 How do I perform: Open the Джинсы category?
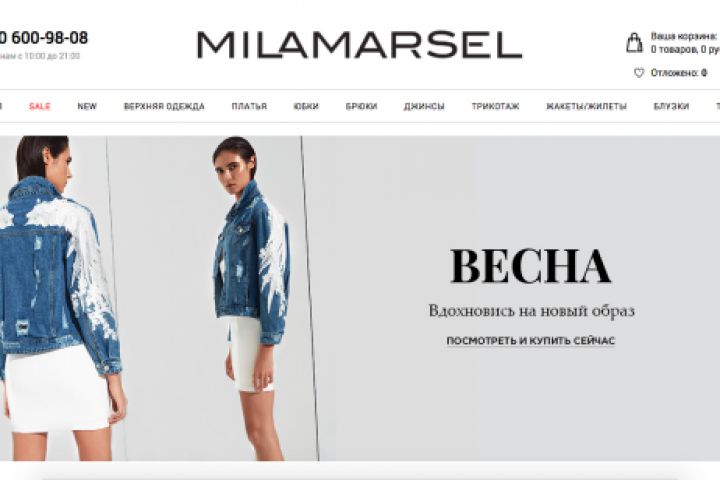(424, 106)
